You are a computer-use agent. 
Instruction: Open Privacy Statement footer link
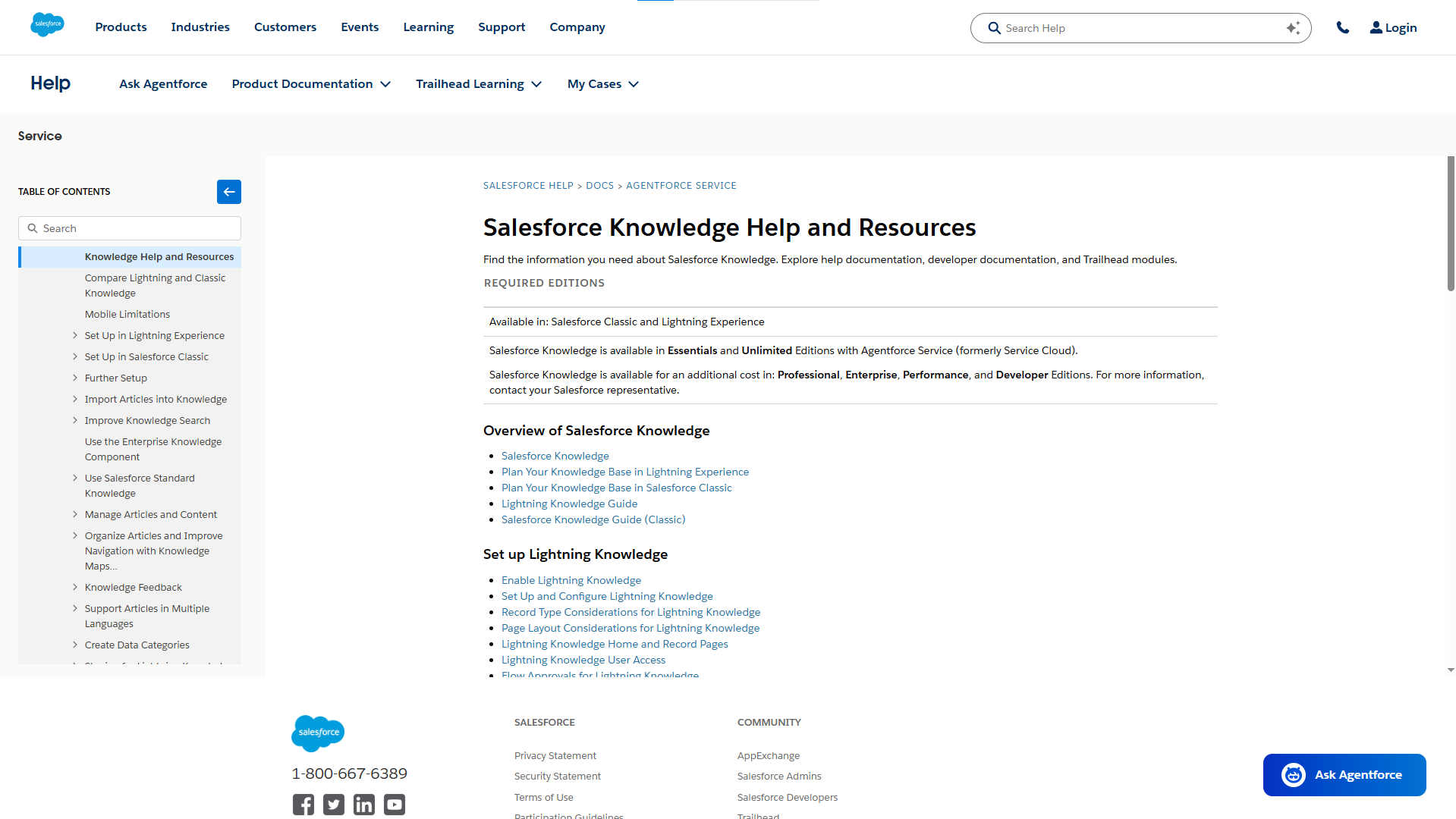pyautogui.click(x=555, y=756)
